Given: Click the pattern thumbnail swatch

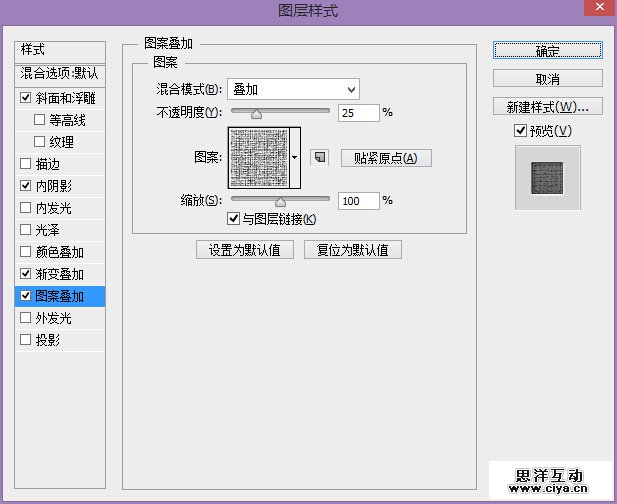Looking at the screenshot, I should [259, 158].
